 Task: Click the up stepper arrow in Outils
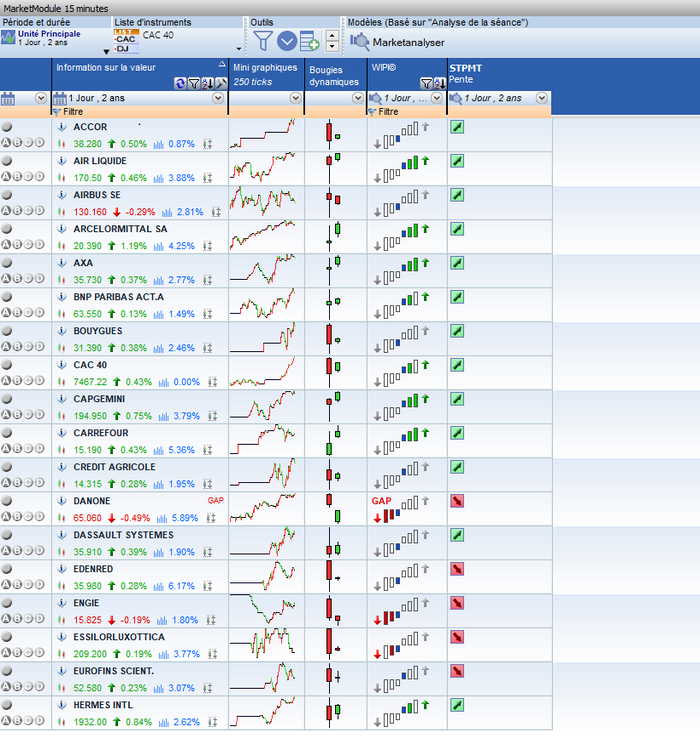click(x=332, y=35)
